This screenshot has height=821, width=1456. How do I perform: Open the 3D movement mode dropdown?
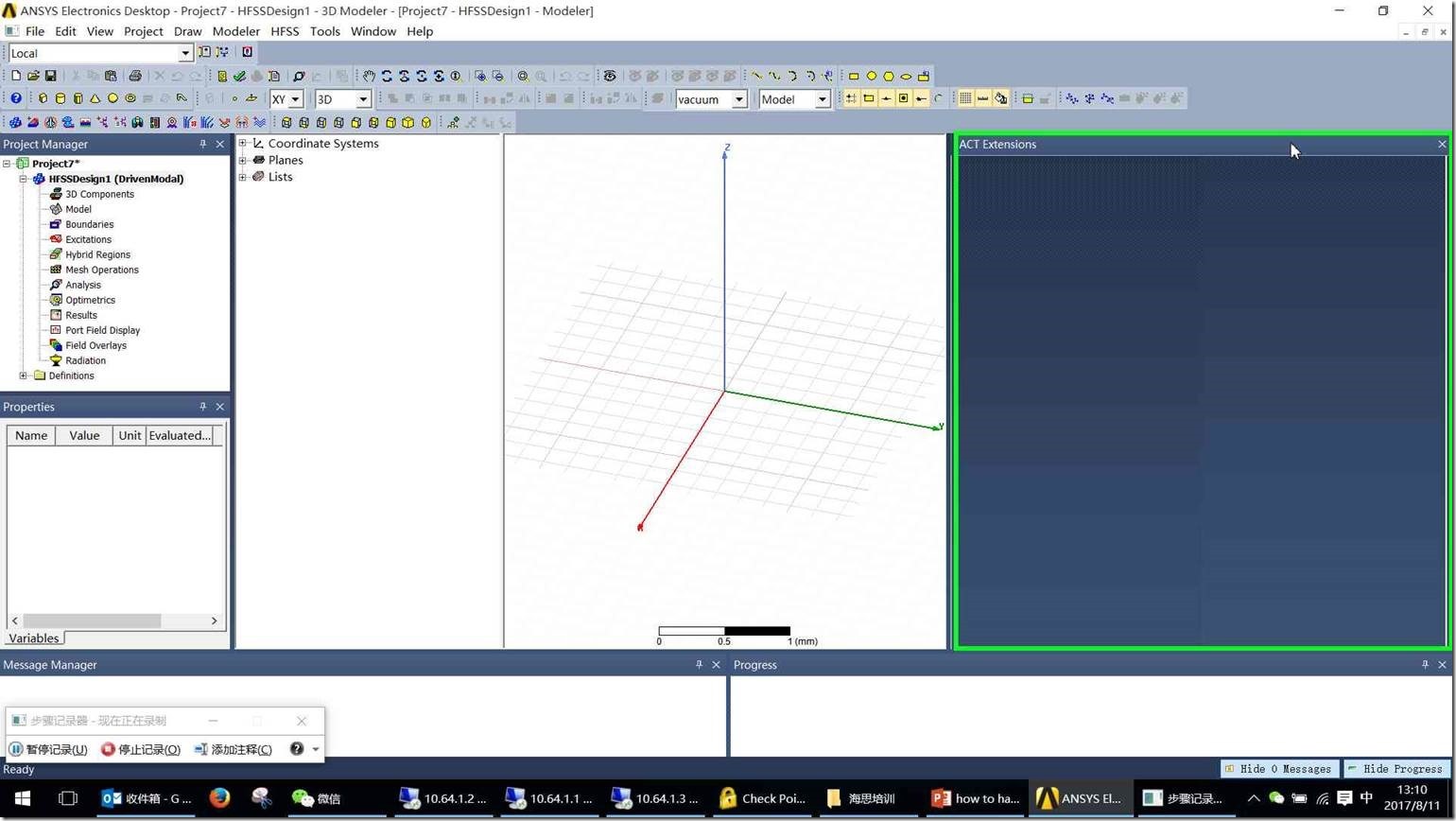click(362, 99)
